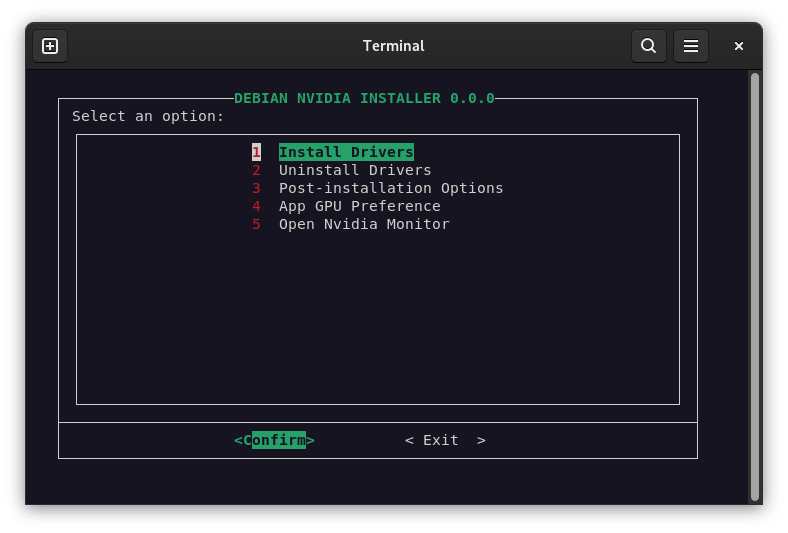Viewport: 788px width, 533px height.
Task: Open the hamburger menu in header
Action: [x=690, y=46]
